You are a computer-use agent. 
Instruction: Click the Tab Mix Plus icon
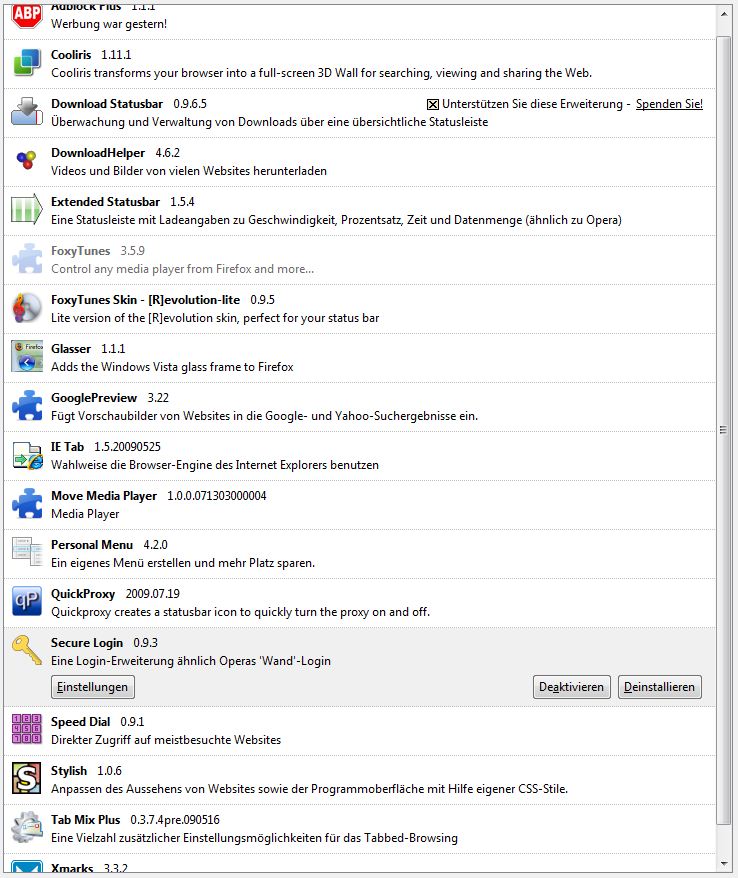pos(27,828)
